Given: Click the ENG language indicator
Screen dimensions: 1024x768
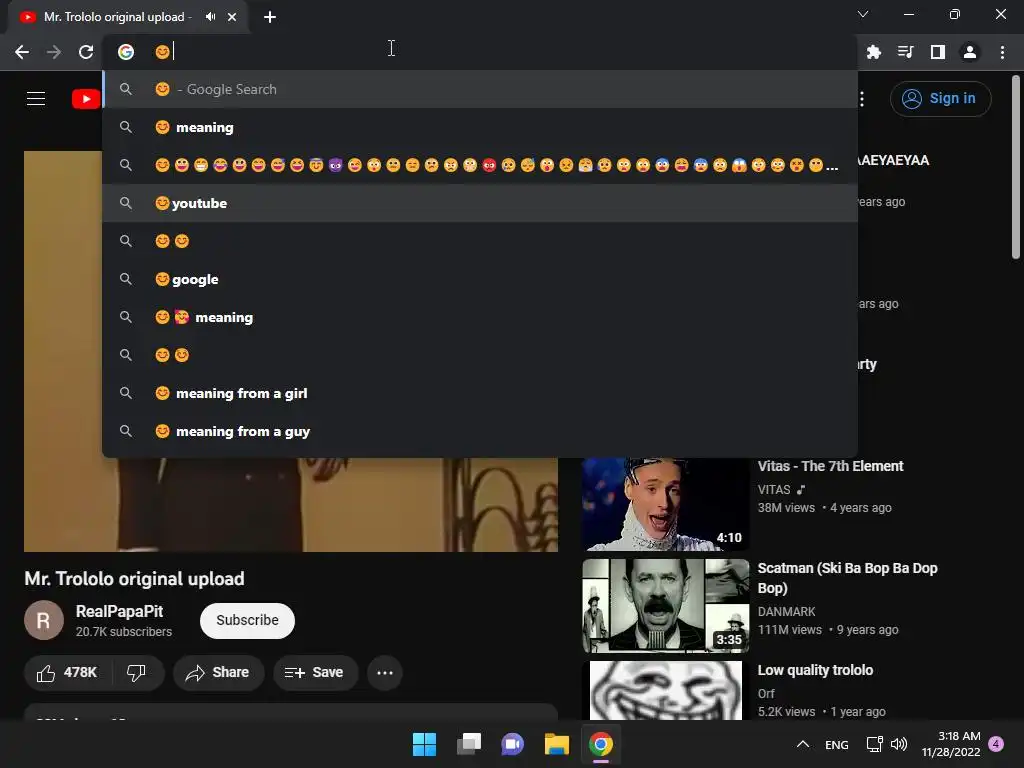Looking at the screenshot, I should pos(837,745).
